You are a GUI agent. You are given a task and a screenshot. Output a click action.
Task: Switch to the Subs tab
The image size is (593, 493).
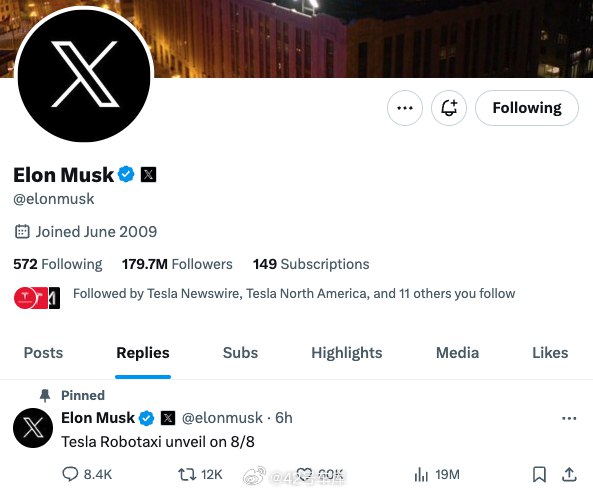pos(241,353)
